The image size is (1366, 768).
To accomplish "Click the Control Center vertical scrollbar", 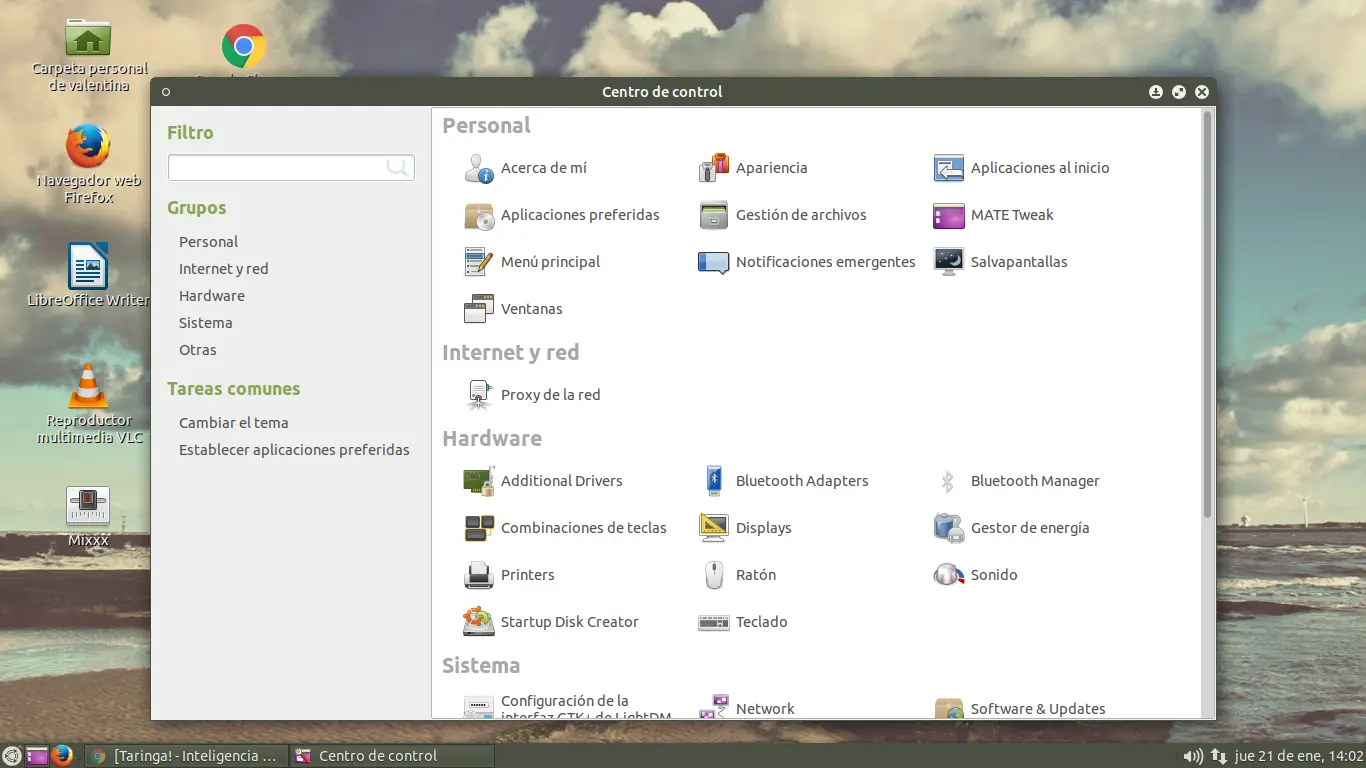I will (x=1207, y=314).
